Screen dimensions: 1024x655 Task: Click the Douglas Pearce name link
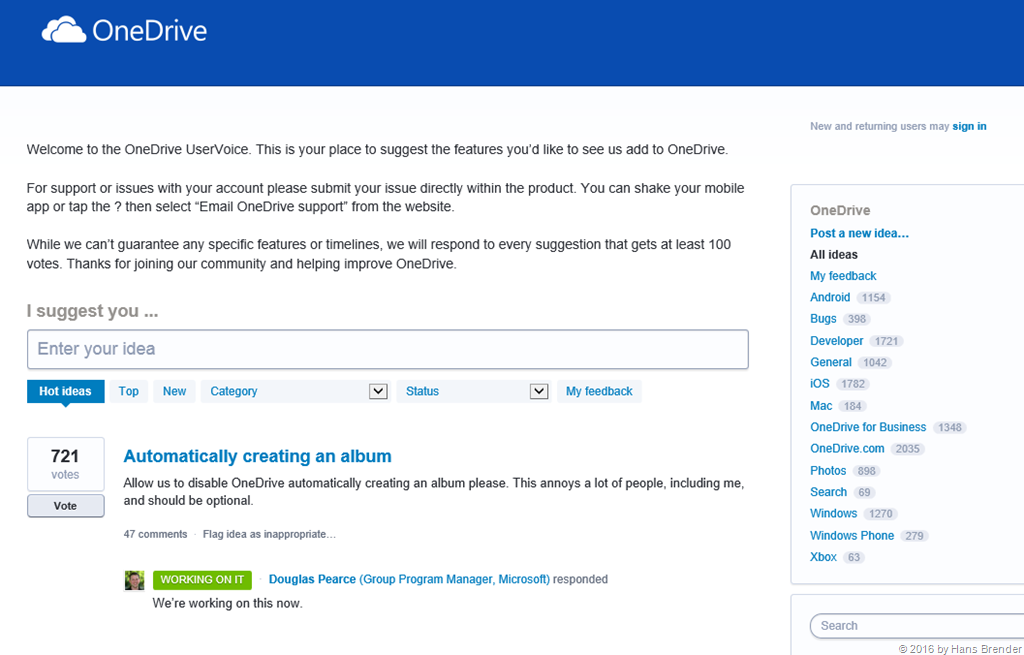tap(312, 579)
